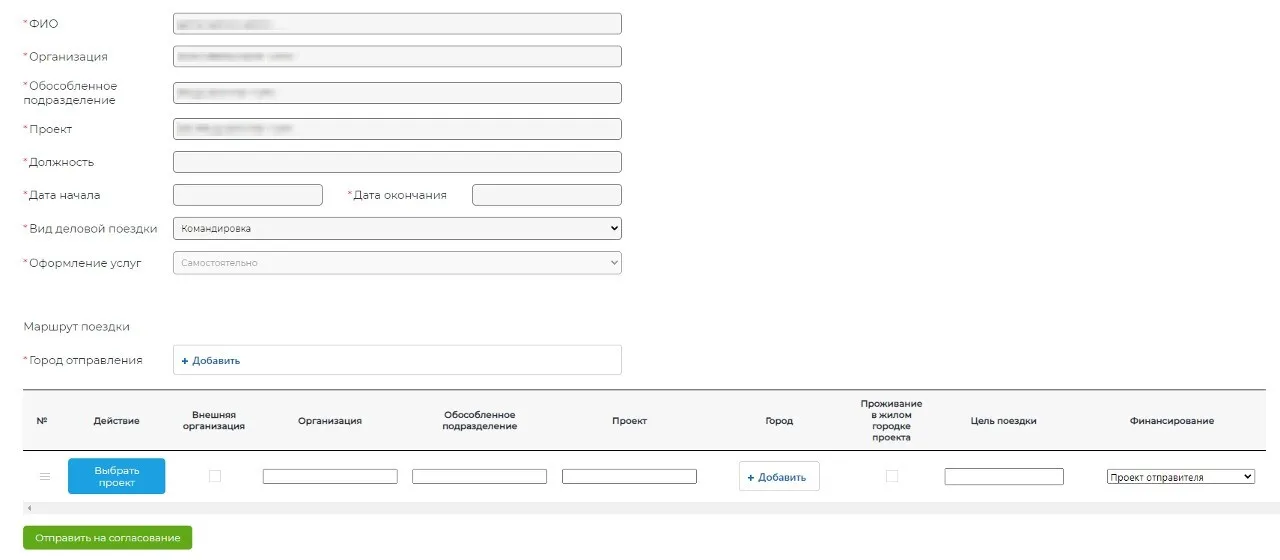Select the Дата окончания field
This screenshot has width=1280, height=560.
coord(546,195)
